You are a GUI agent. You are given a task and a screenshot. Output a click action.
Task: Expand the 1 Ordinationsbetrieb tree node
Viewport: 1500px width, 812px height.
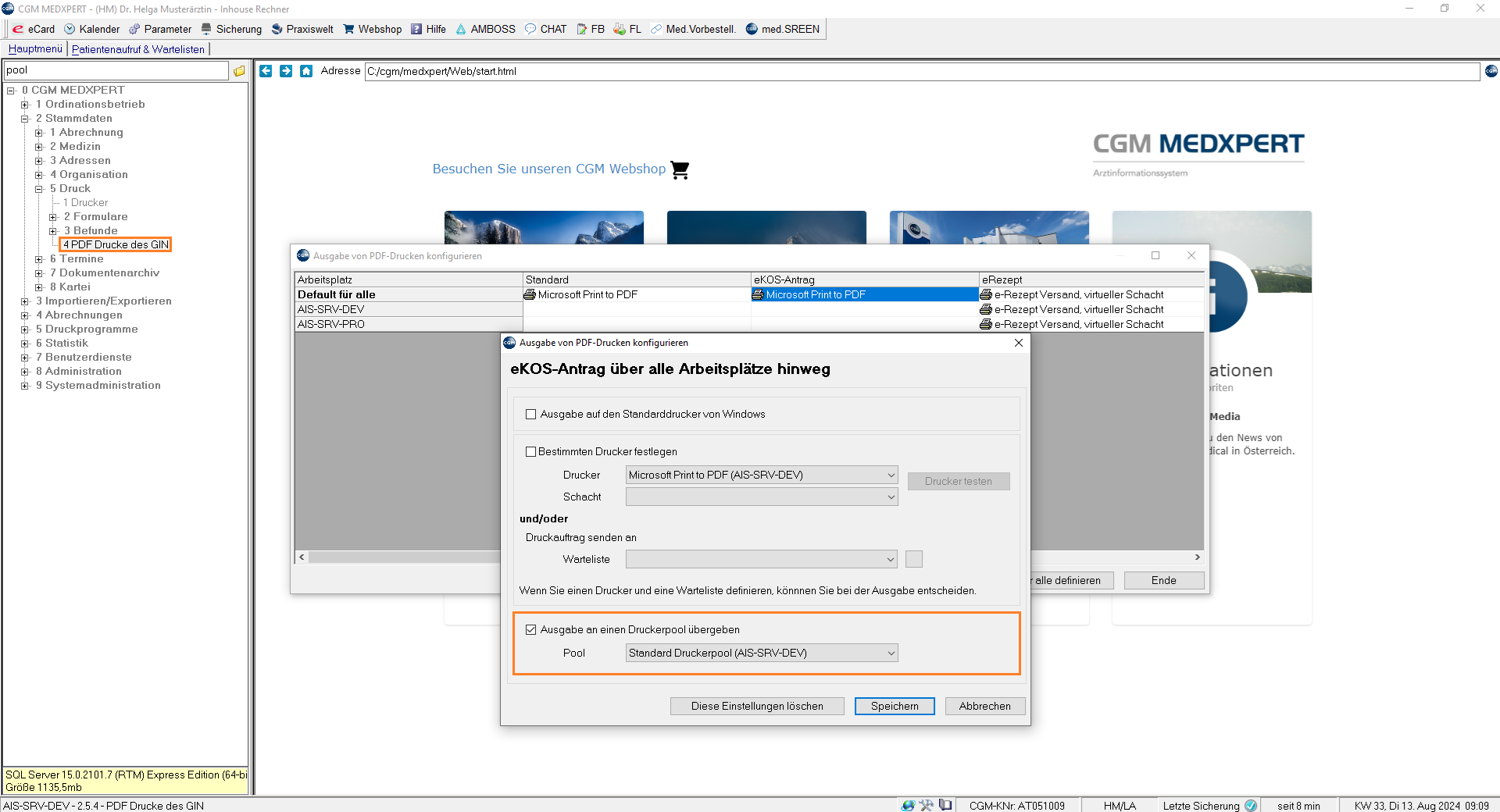(25, 105)
